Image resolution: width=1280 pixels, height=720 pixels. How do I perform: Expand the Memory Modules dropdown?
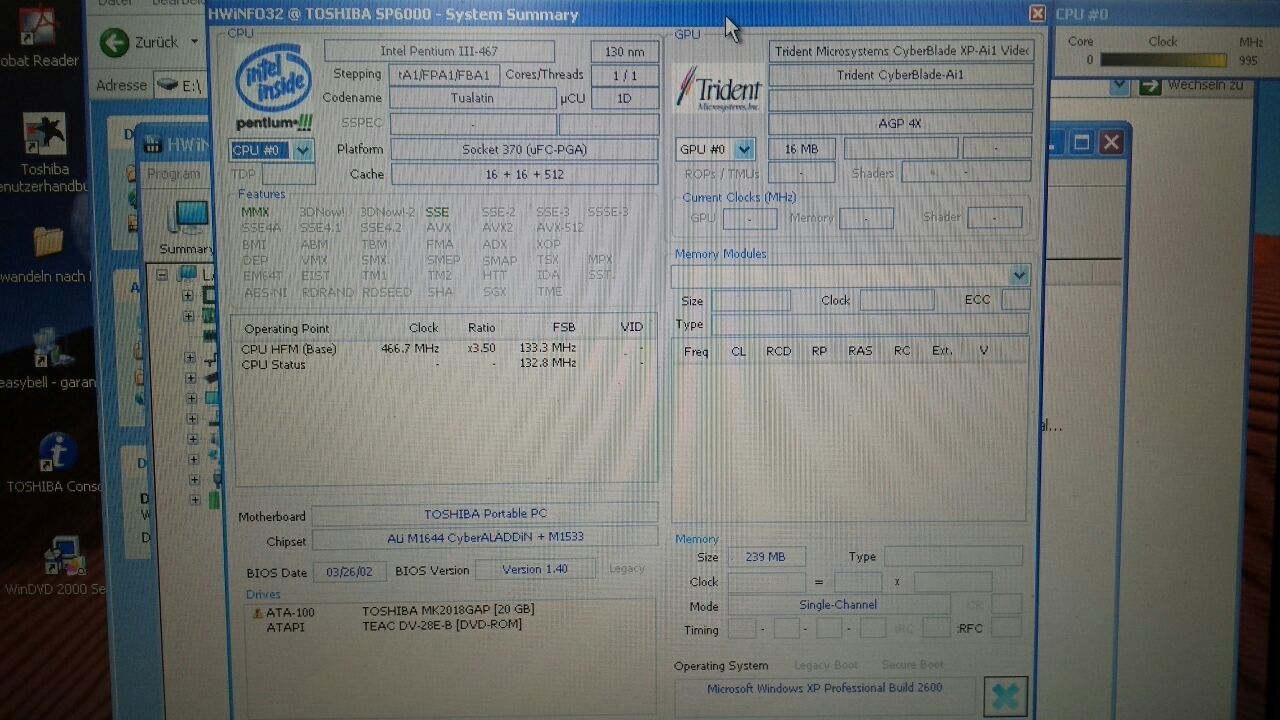[x=1019, y=275]
